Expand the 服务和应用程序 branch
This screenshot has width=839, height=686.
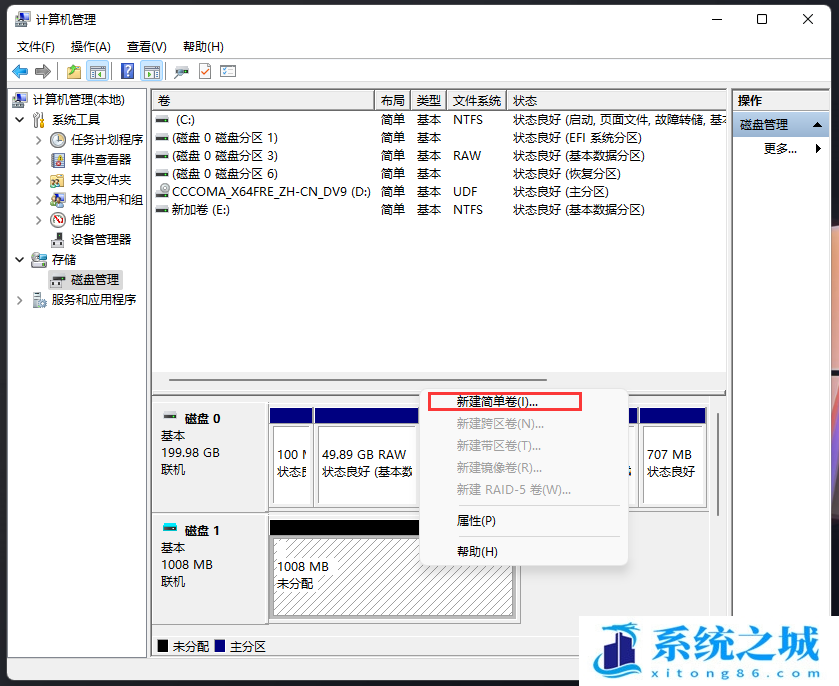pyautogui.click(x=20, y=300)
